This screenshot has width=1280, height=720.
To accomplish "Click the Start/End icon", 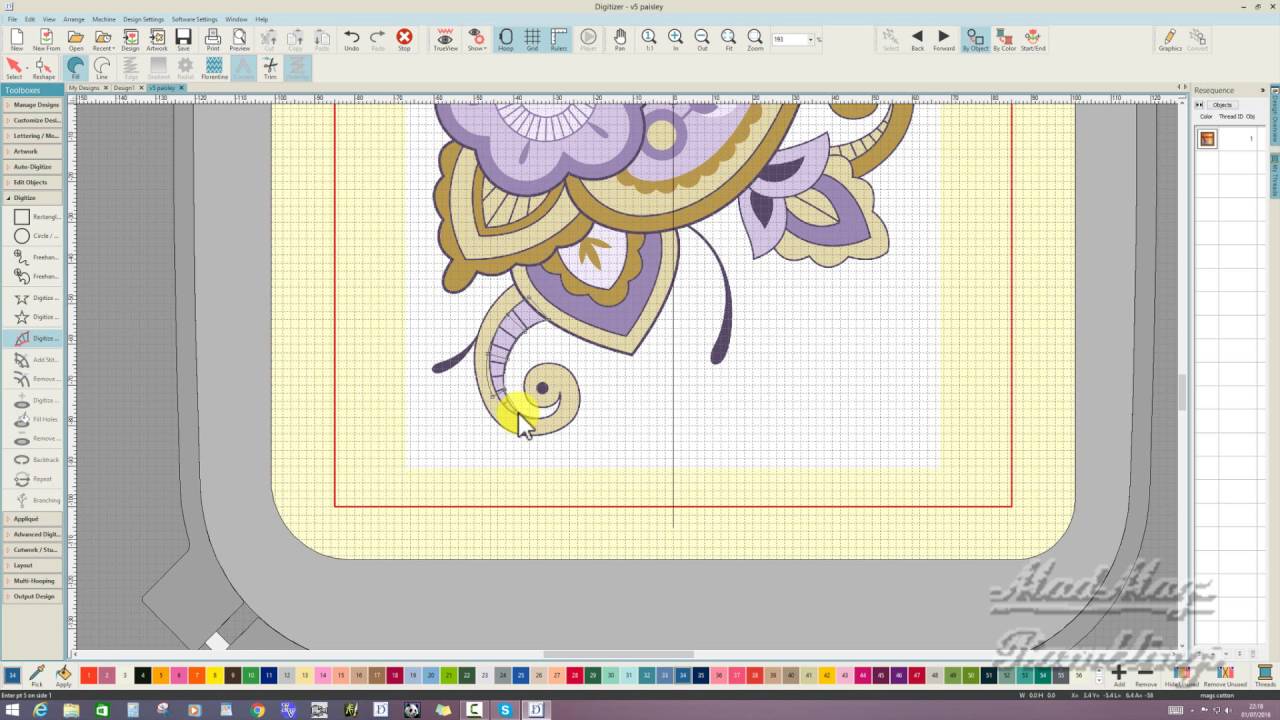I will point(1033,40).
